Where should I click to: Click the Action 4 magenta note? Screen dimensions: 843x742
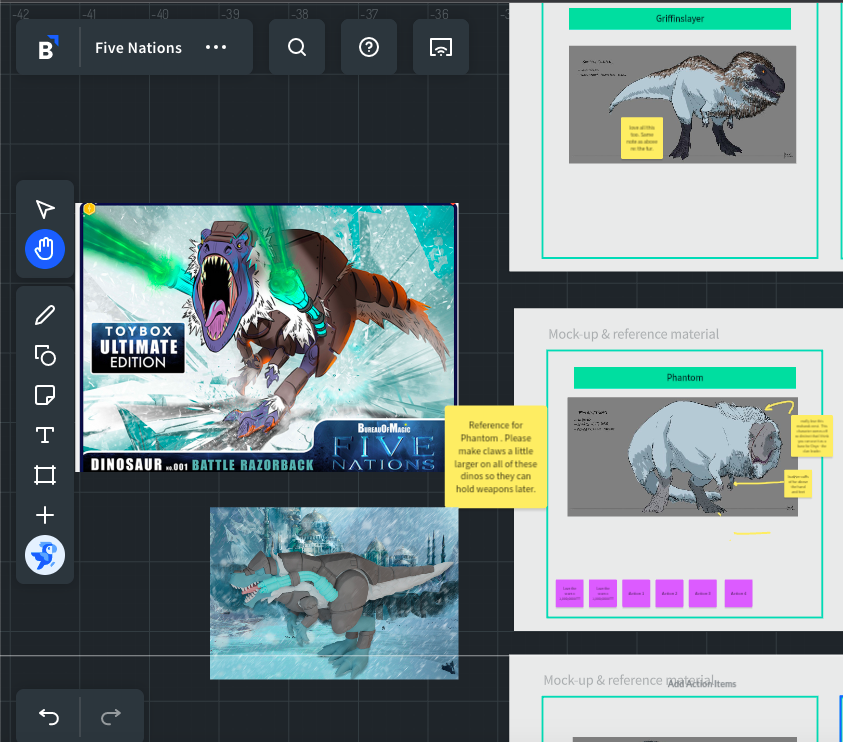[738, 594]
